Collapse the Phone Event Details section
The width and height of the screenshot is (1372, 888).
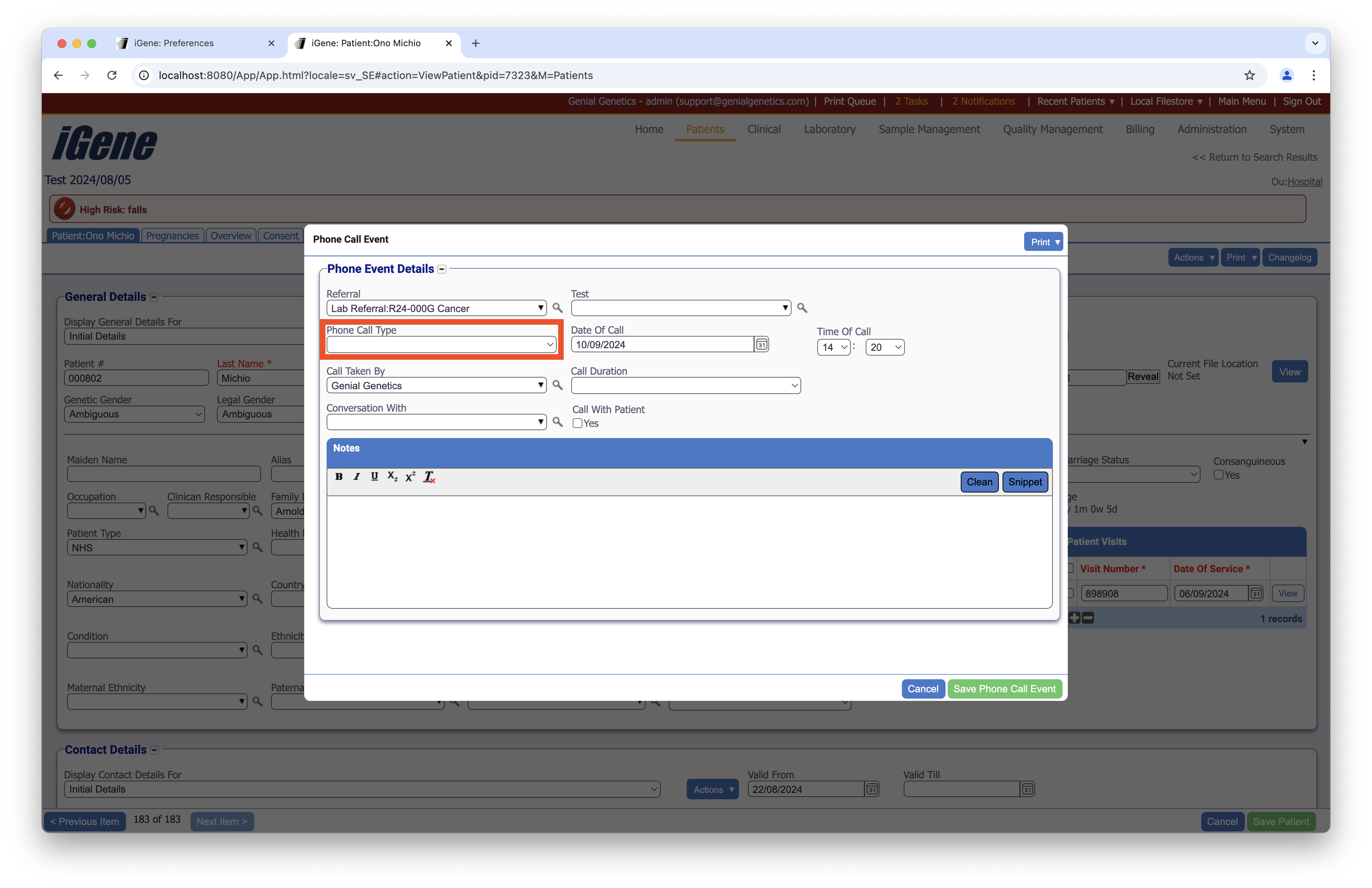pos(441,269)
